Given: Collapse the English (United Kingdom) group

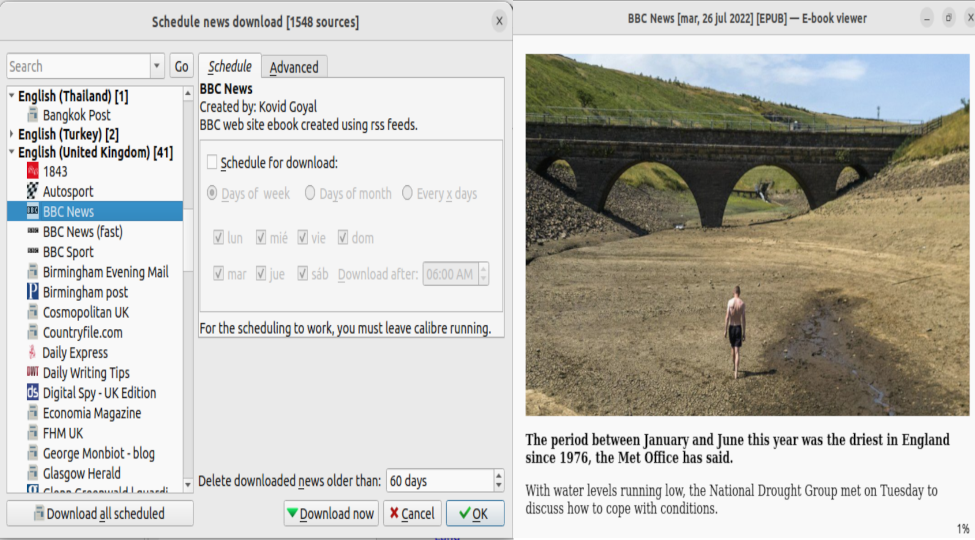Looking at the screenshot, I should 12,152.
